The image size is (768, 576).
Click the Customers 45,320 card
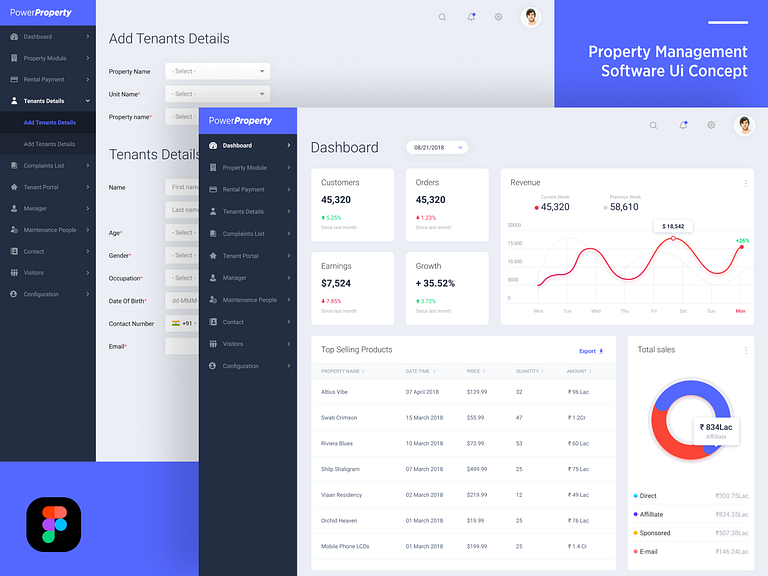click(x=353, y=205)
